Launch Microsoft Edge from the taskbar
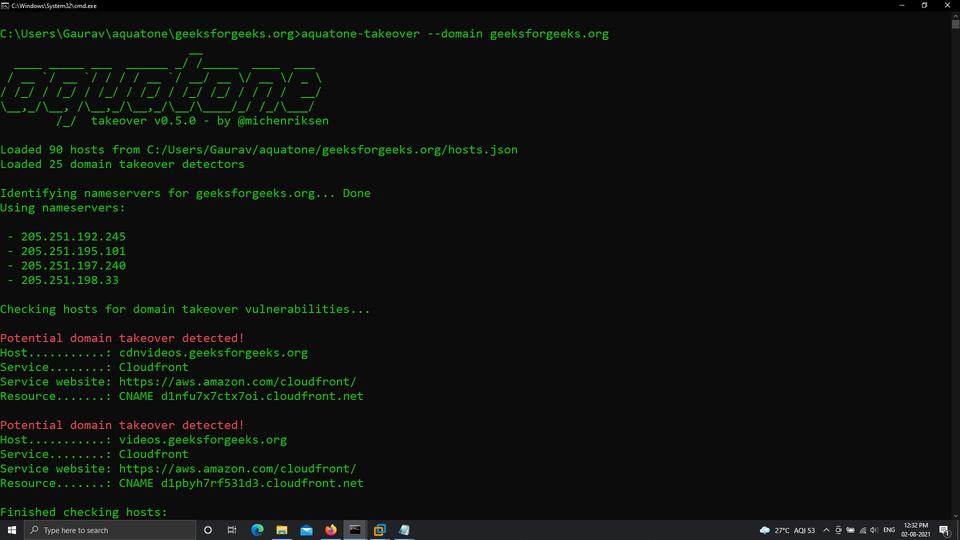 257,530
